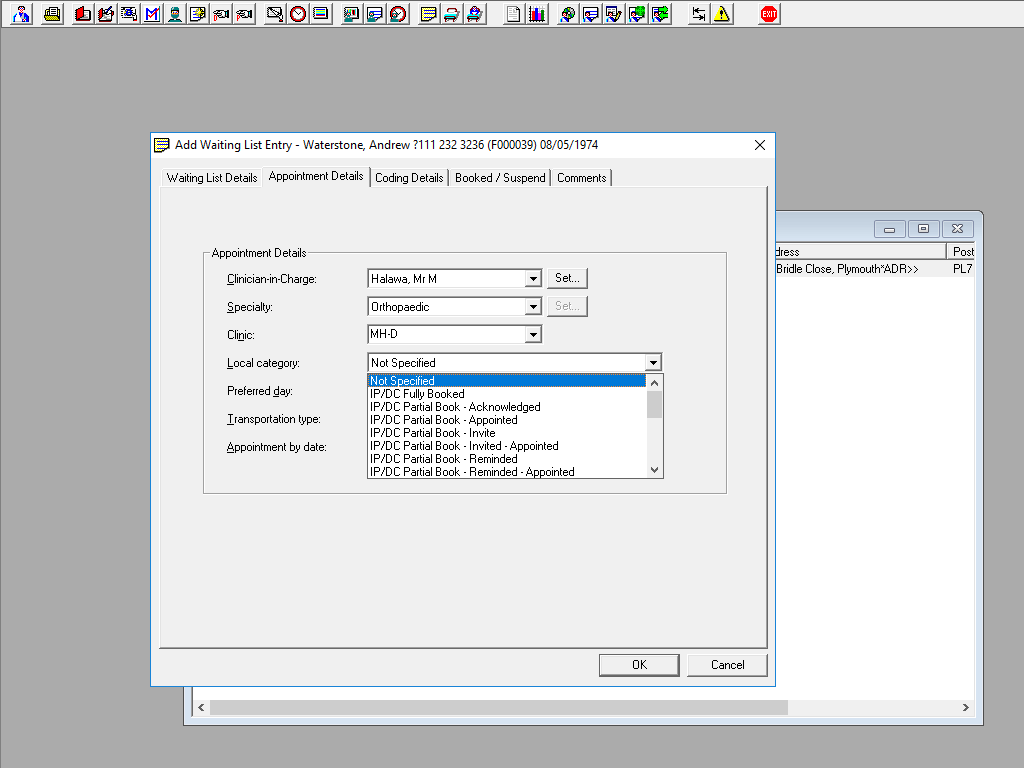The width and height of the screenshot is (1024, 768).
Task: Click the colored stripes screen icon
Action: (321, 14)
